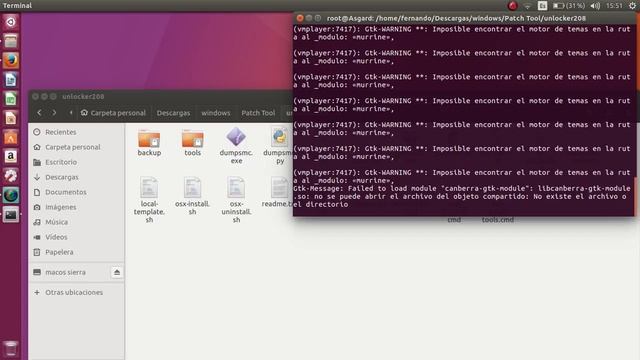The height and width of the screenshot is (360, 640).
Task: Launch LibreOffice Impress from the launcher
Action: pos(11,118)
